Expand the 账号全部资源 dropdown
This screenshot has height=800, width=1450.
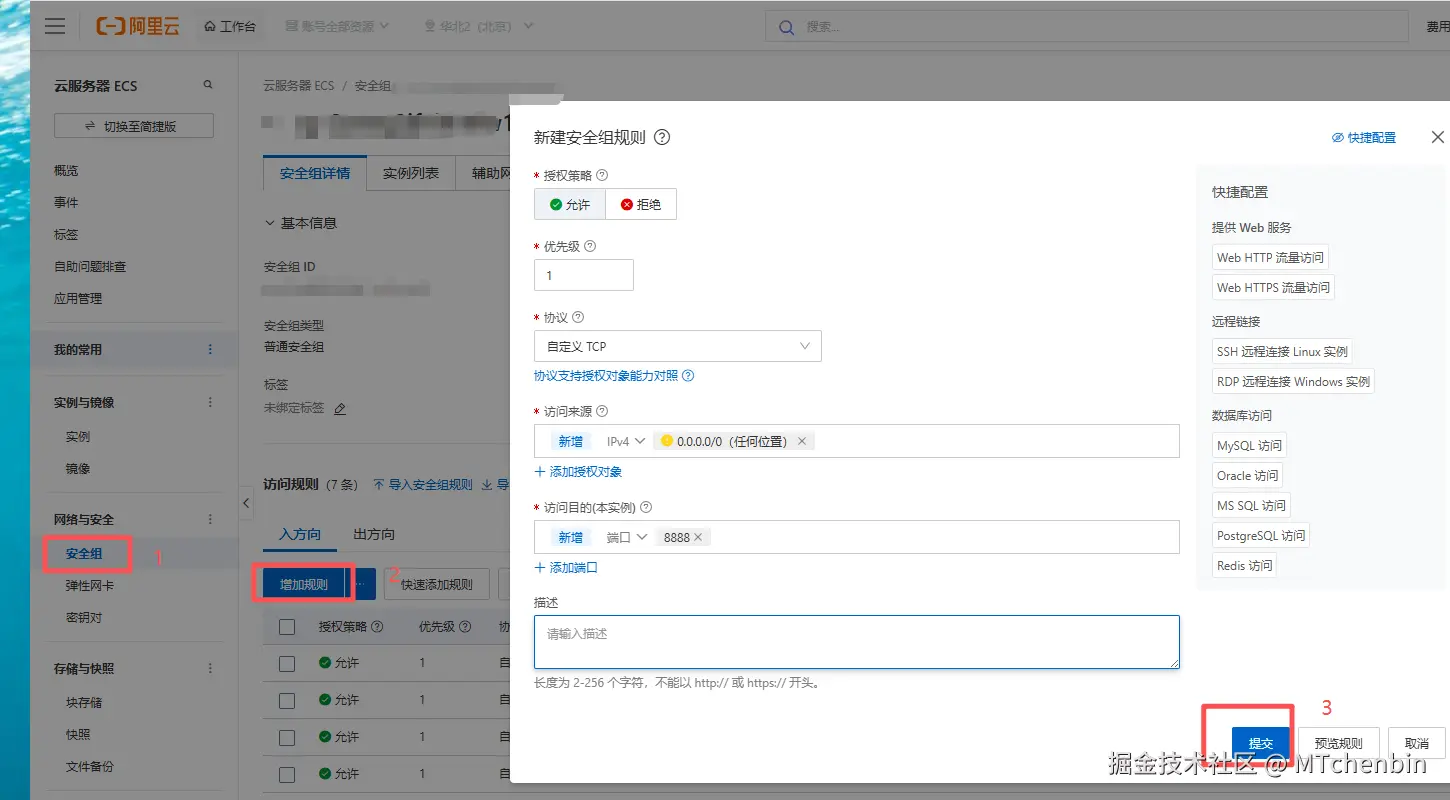337,26
